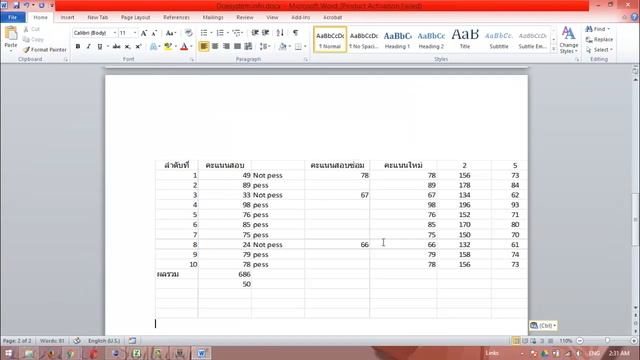Click the Grow Font icon
The height and width of the screenshot is (360, 640).
[144, 33]
